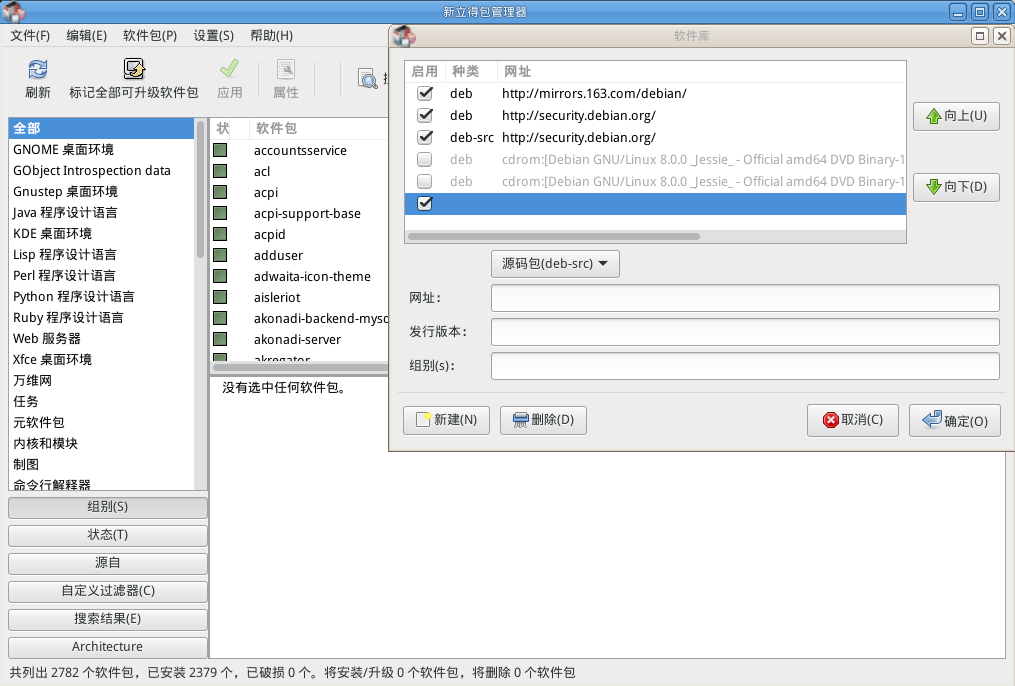Open the 设置(S) menu
This screenshot has width=1015, height=686.
[x=214, y=36]
